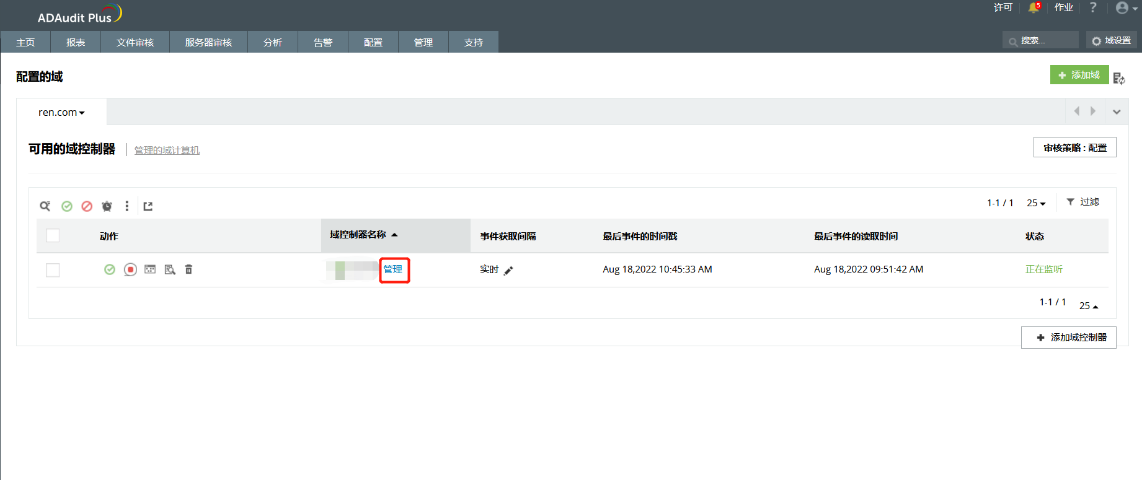Edit the 实时 event interval with pencil icon

click(508, 270)
